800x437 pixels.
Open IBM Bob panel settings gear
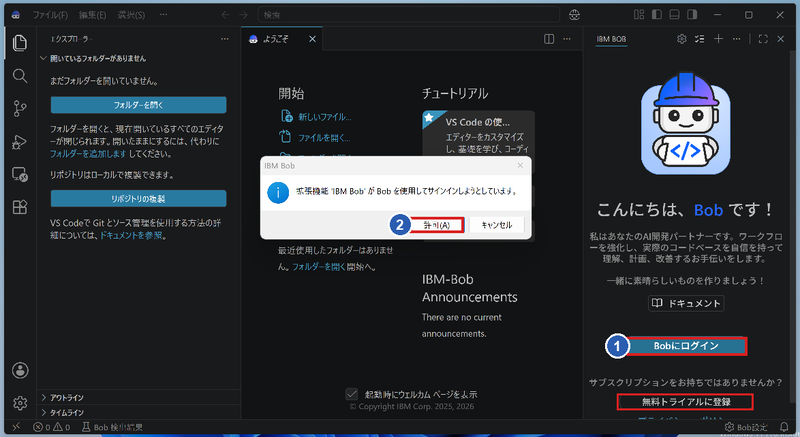[x=682, y=39]
